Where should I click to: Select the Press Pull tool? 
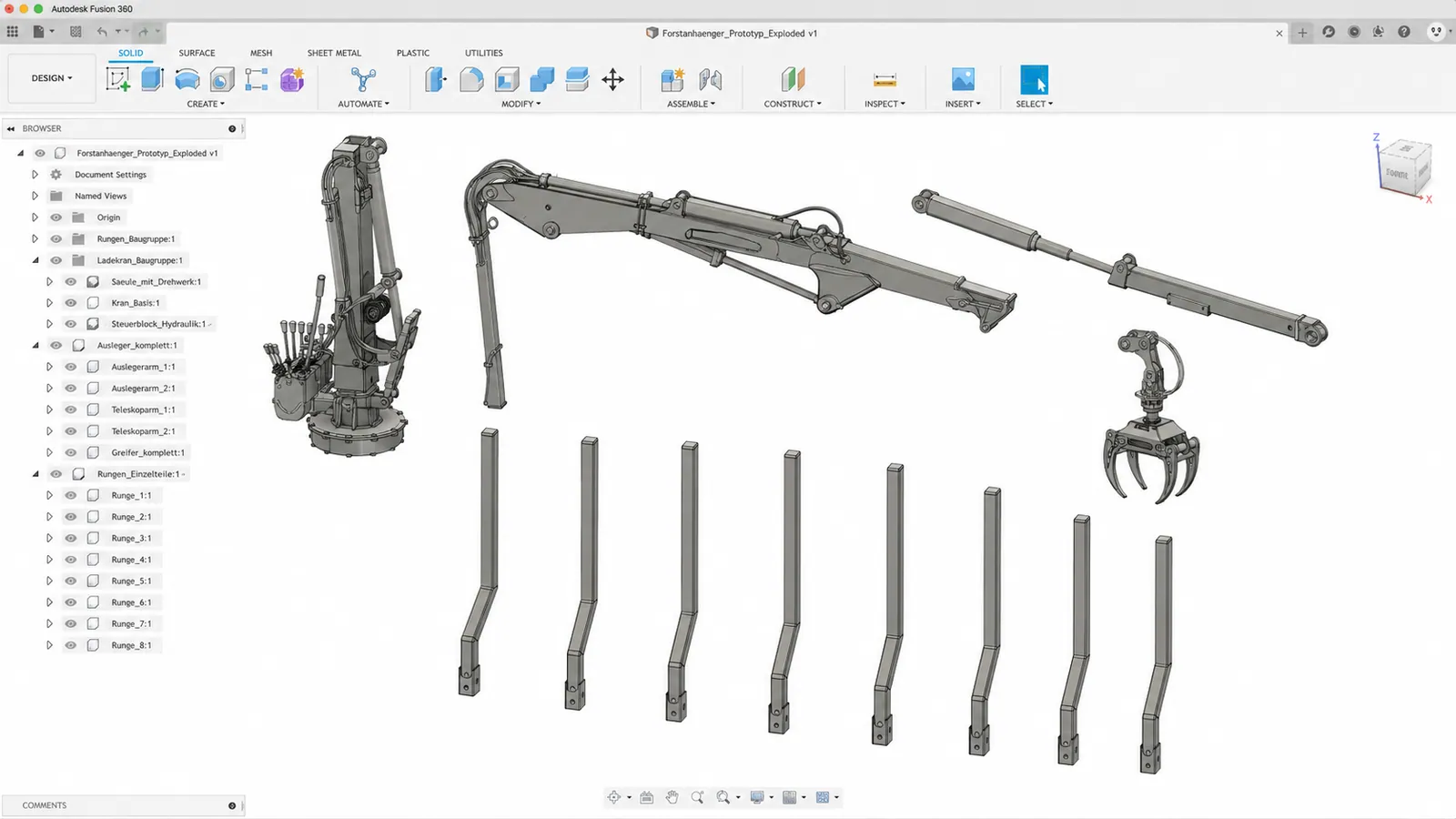pos(436,80)
